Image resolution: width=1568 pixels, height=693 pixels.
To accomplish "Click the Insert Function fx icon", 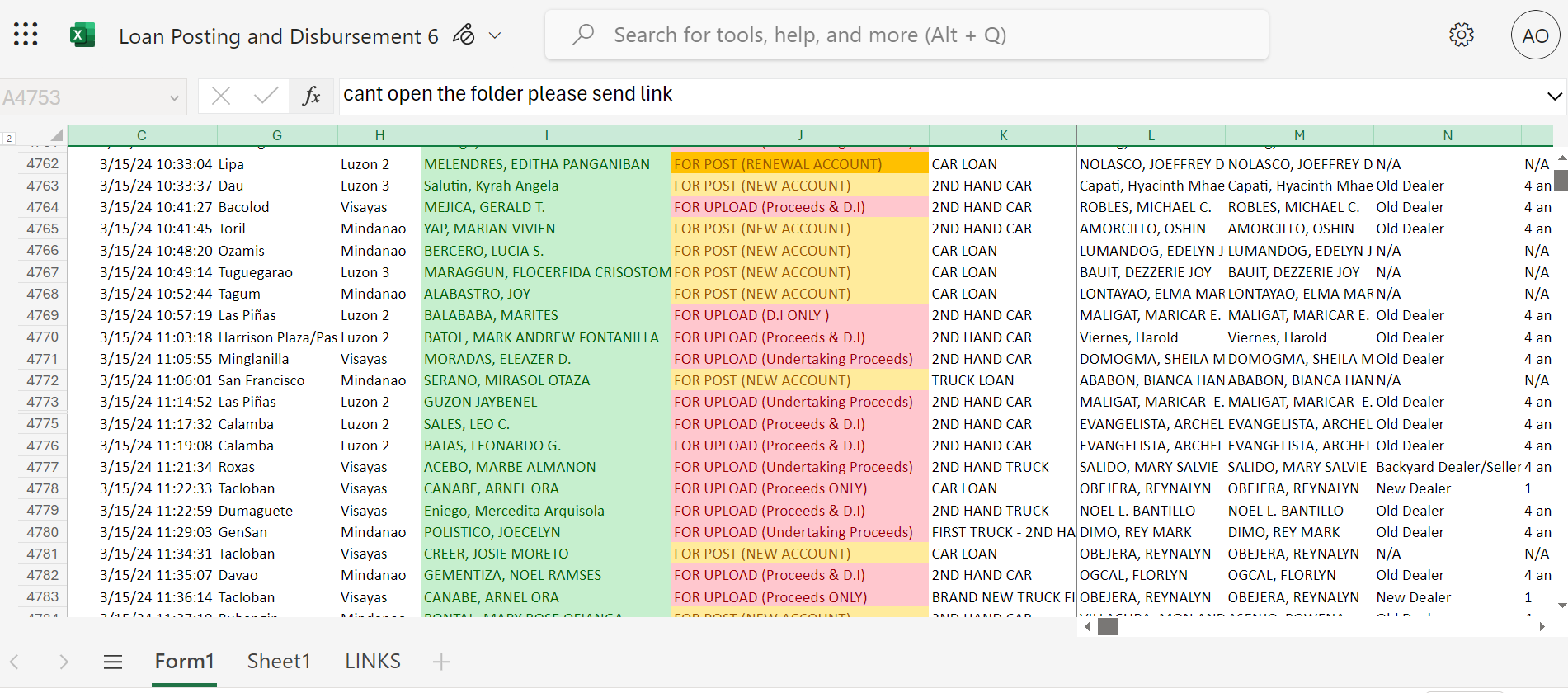I will (x=311, y=97).
